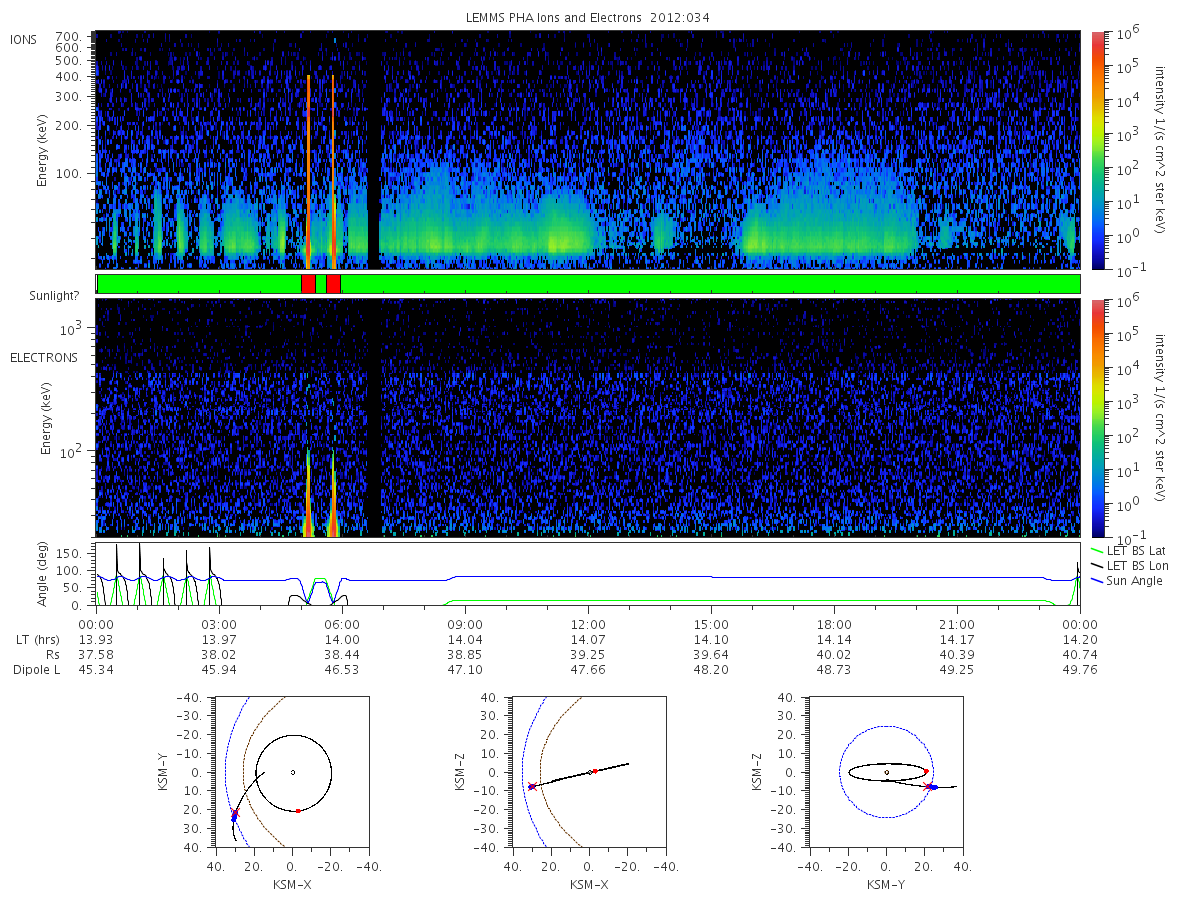Click the black data gap in the ions spectrogram
1200x900 pixels.
click(x=374, y=150)
